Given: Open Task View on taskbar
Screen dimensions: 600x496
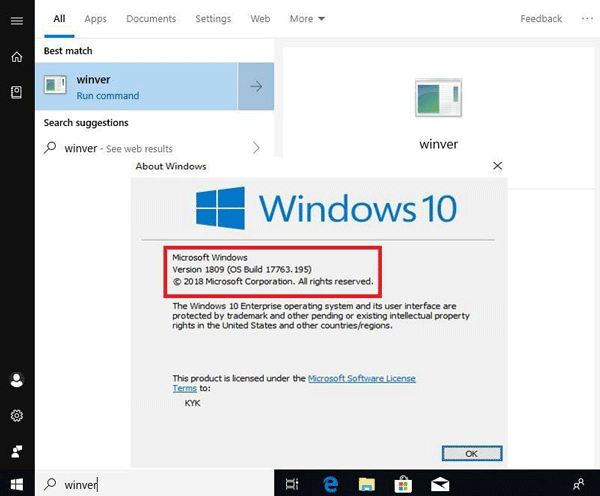Looking at the screenshot, I should click(x=292, y=484).
